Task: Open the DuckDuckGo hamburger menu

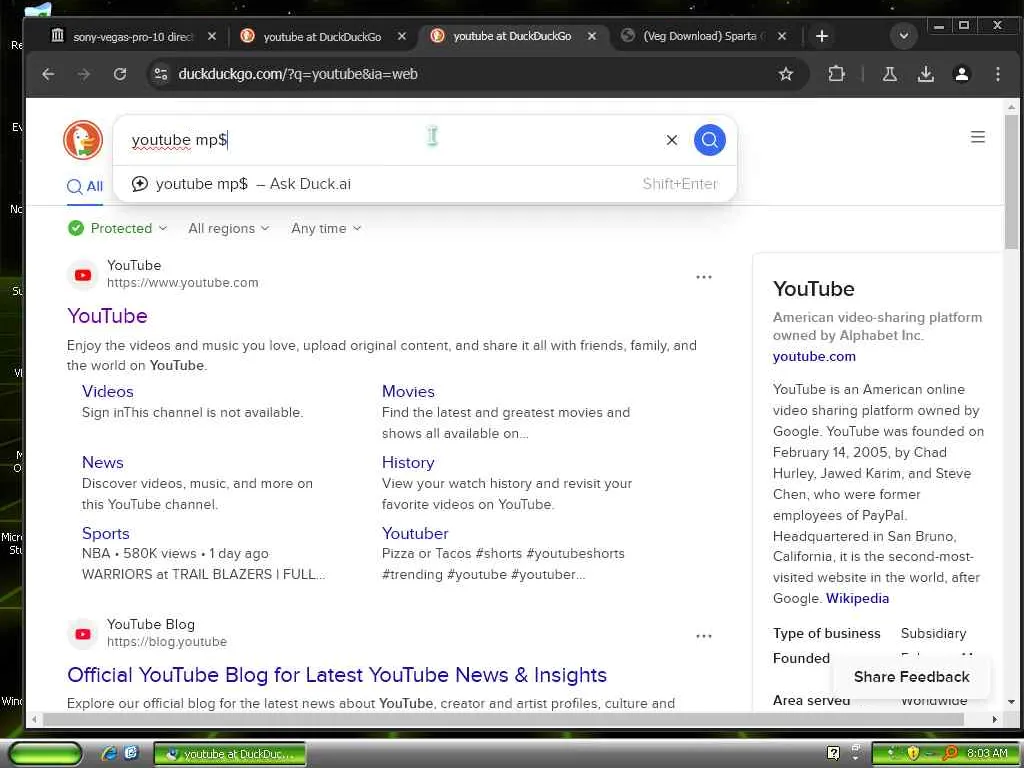Action: click(978, 137)
